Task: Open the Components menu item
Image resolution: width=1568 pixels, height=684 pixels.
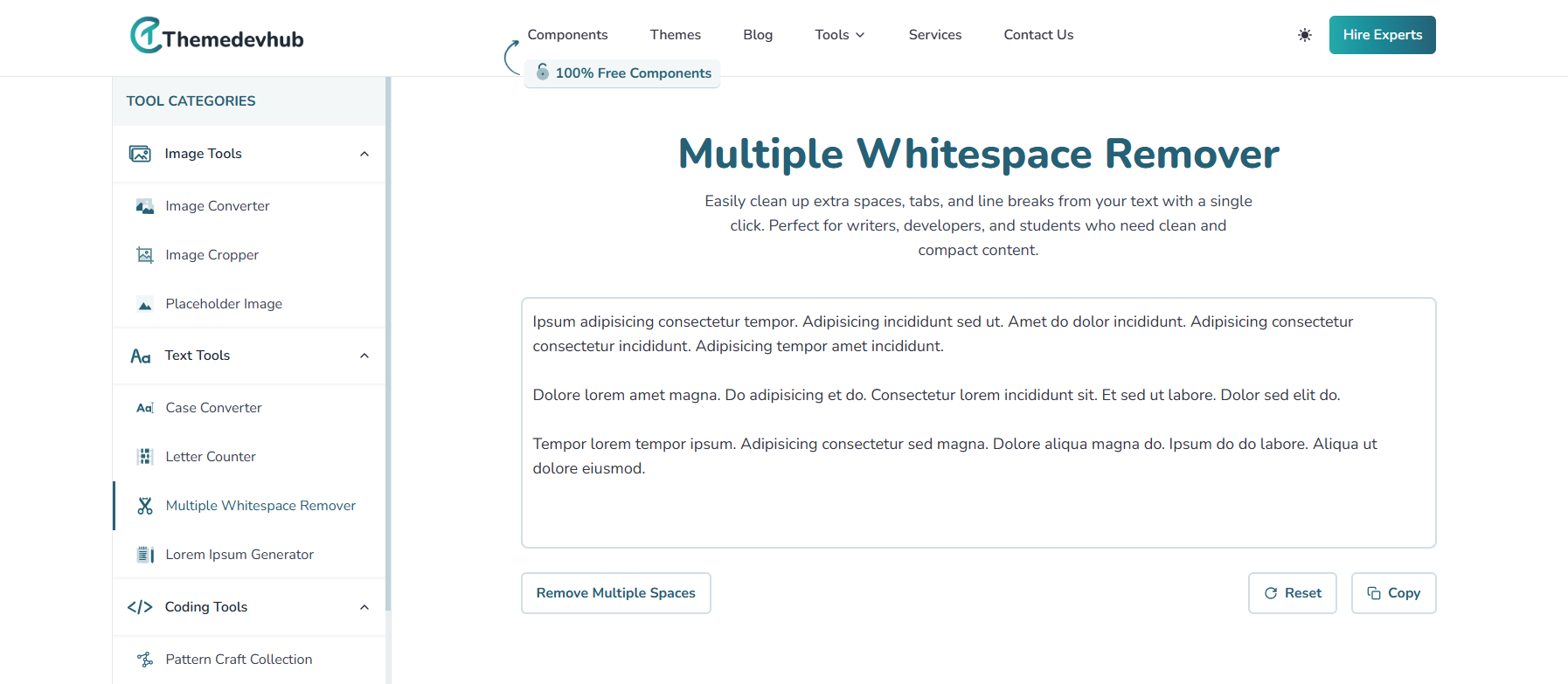Action: 567,35
